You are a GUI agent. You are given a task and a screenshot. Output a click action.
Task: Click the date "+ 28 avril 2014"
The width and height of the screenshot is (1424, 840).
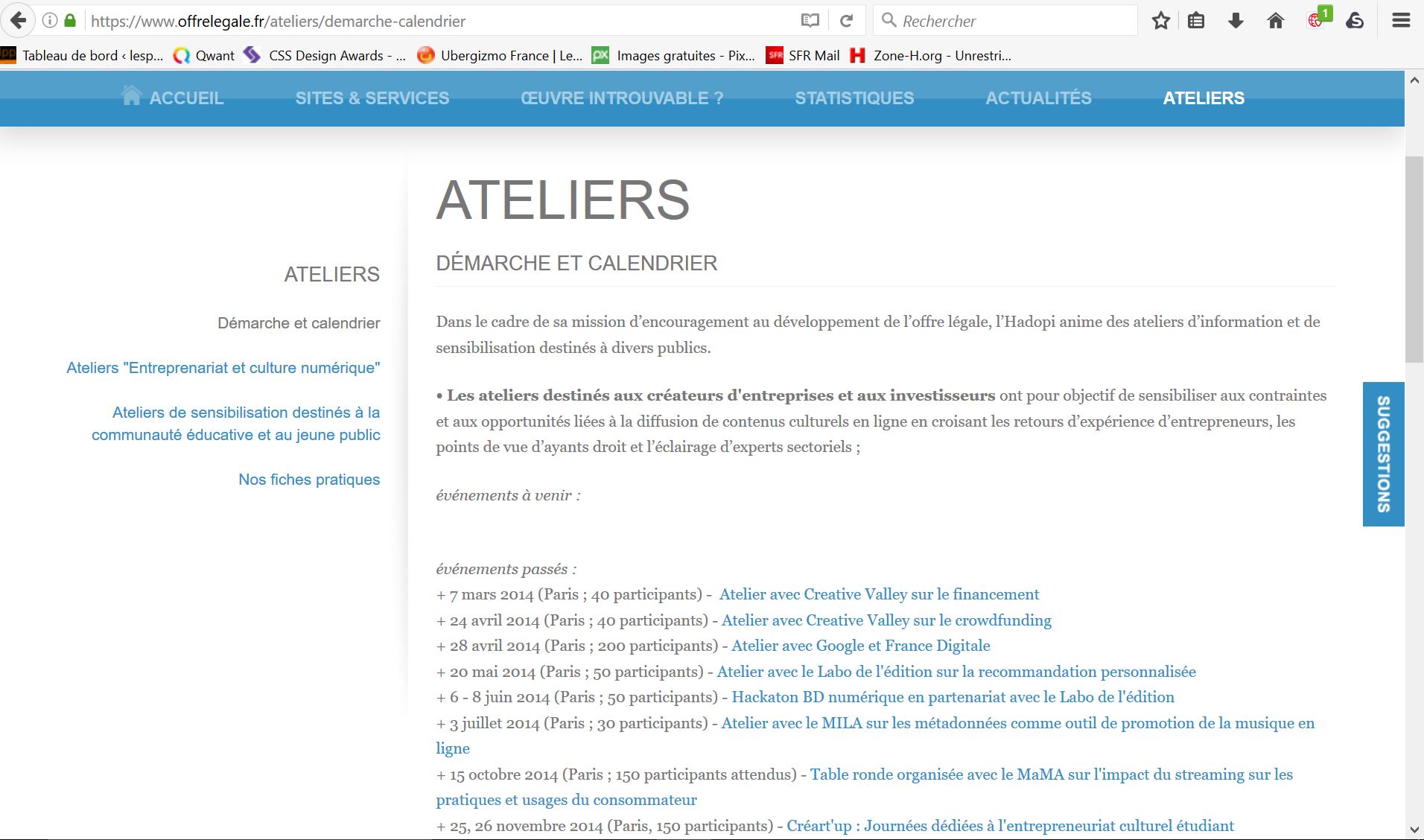489,646
